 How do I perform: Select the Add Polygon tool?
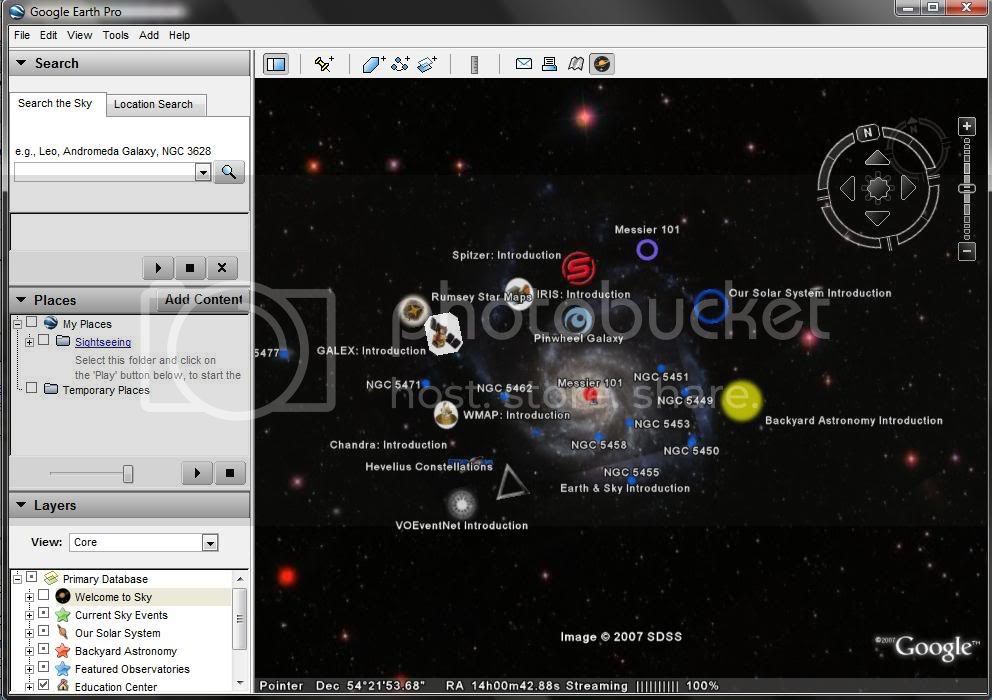coord(373,64)
